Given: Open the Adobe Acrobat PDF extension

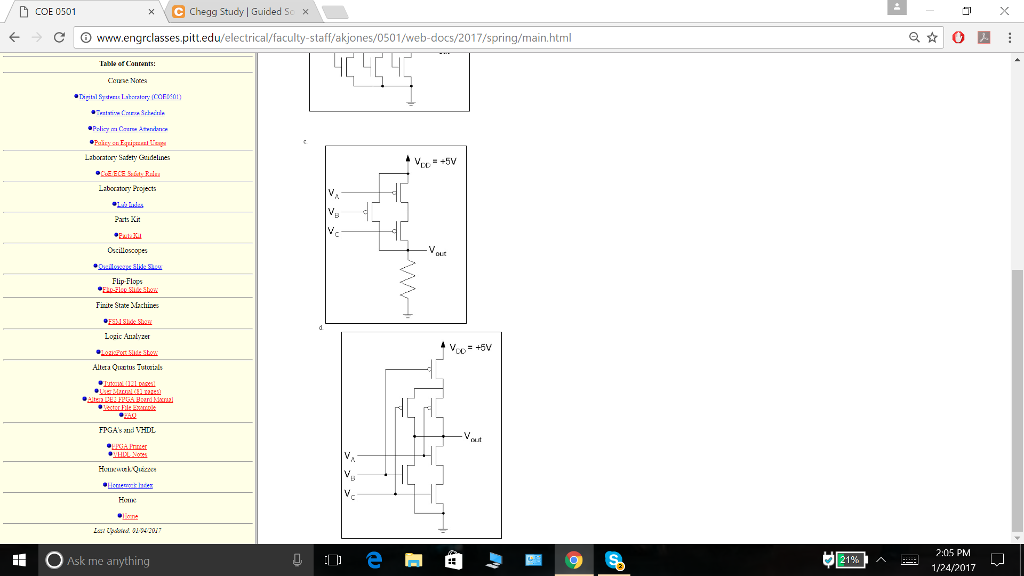Looking at the screenshot, I should pos(984,38).
